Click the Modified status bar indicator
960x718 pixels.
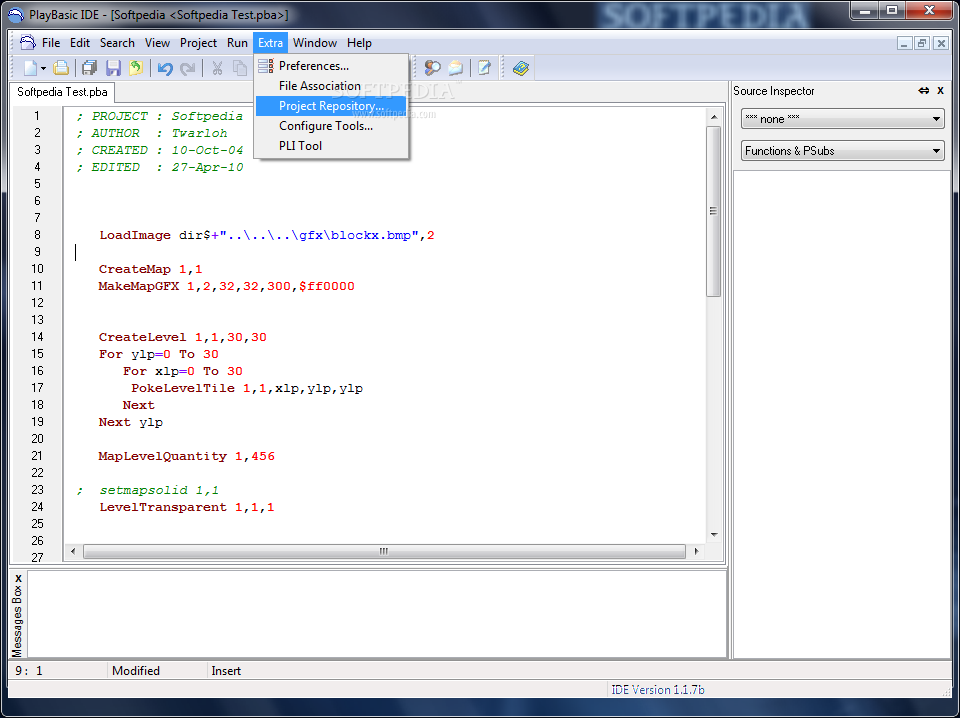pos(136,671)
